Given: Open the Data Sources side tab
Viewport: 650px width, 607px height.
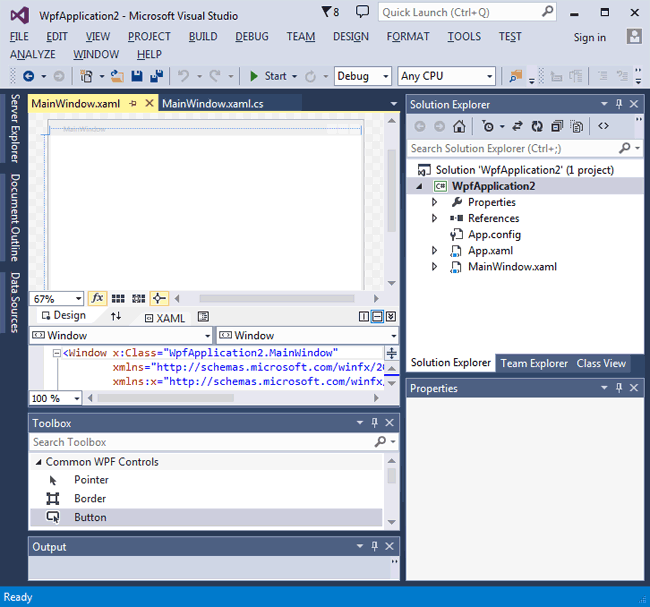Looking at the screenshot, I should click(15, 302).
